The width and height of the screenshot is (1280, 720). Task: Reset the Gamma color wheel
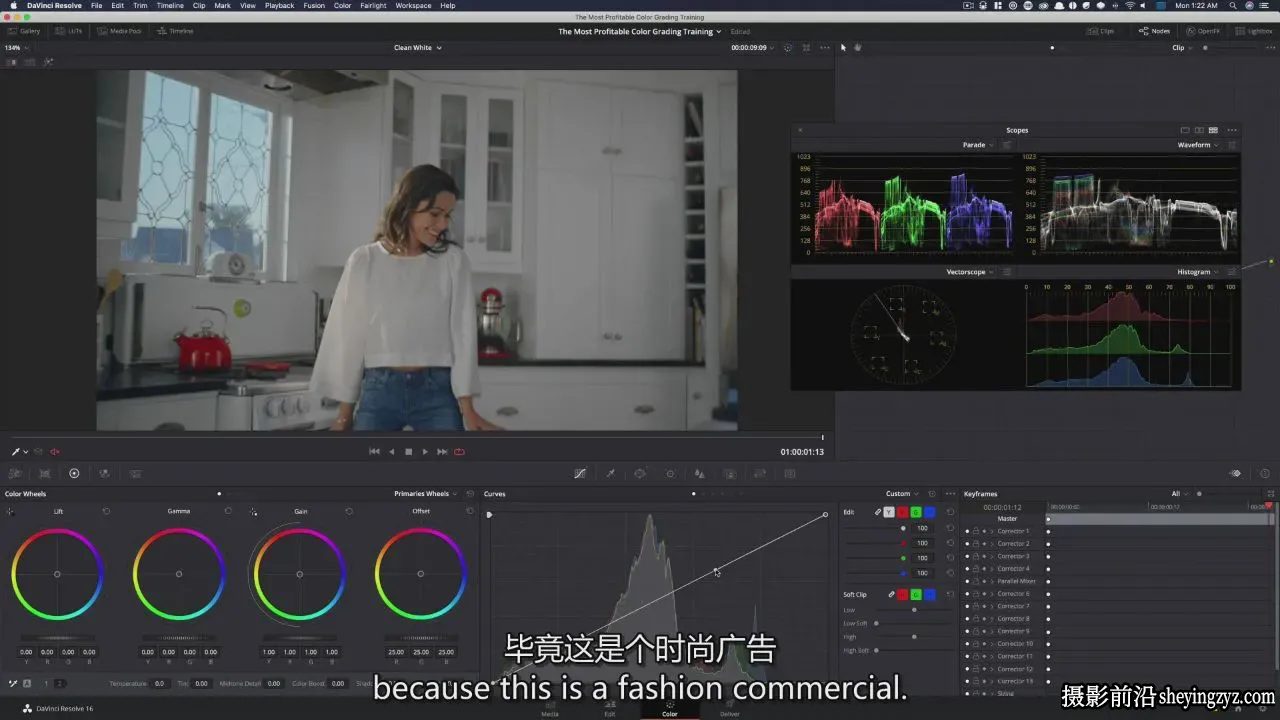point(228,511)
